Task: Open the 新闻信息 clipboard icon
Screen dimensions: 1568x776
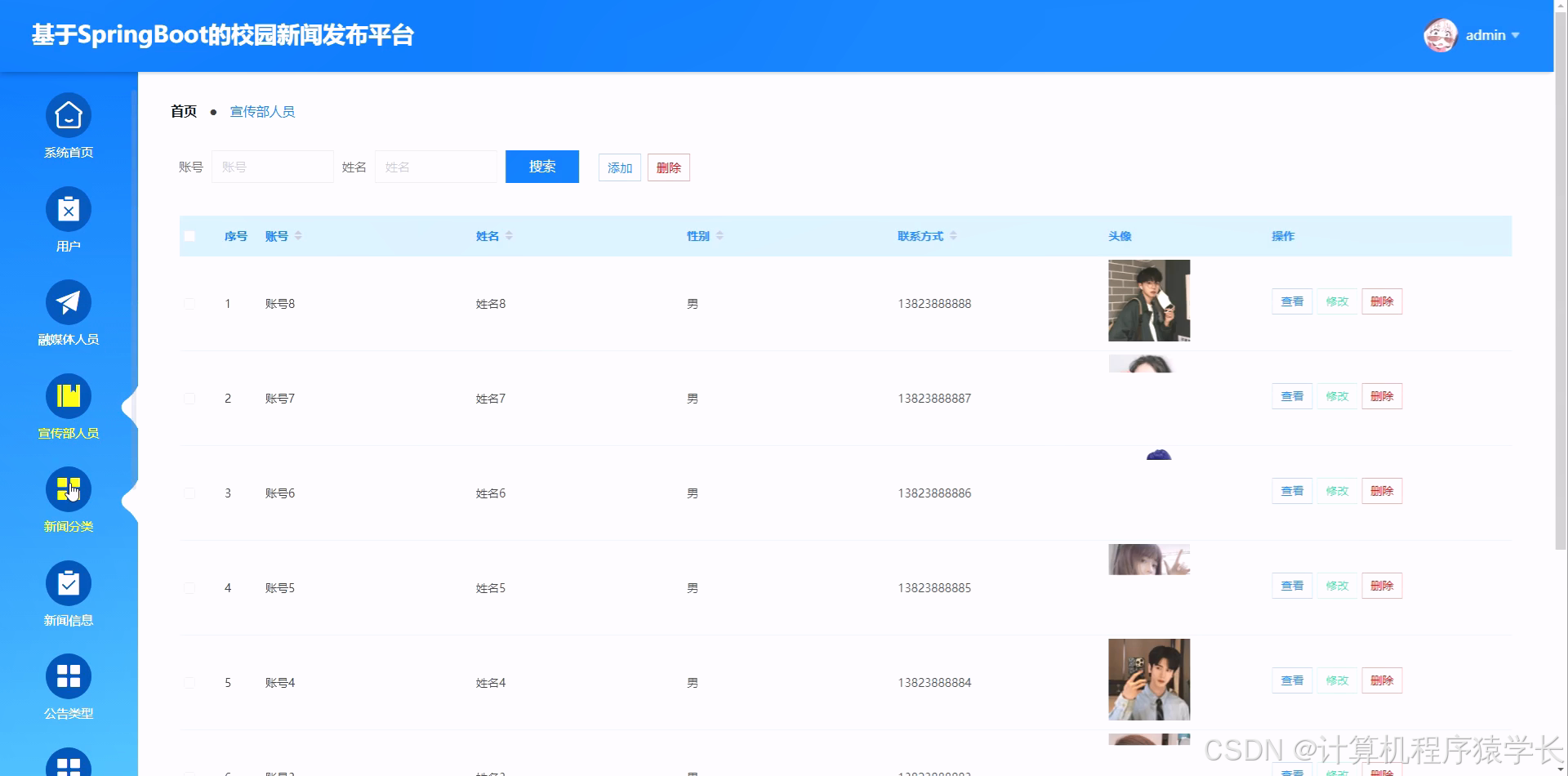Action: tap(69, 584)
